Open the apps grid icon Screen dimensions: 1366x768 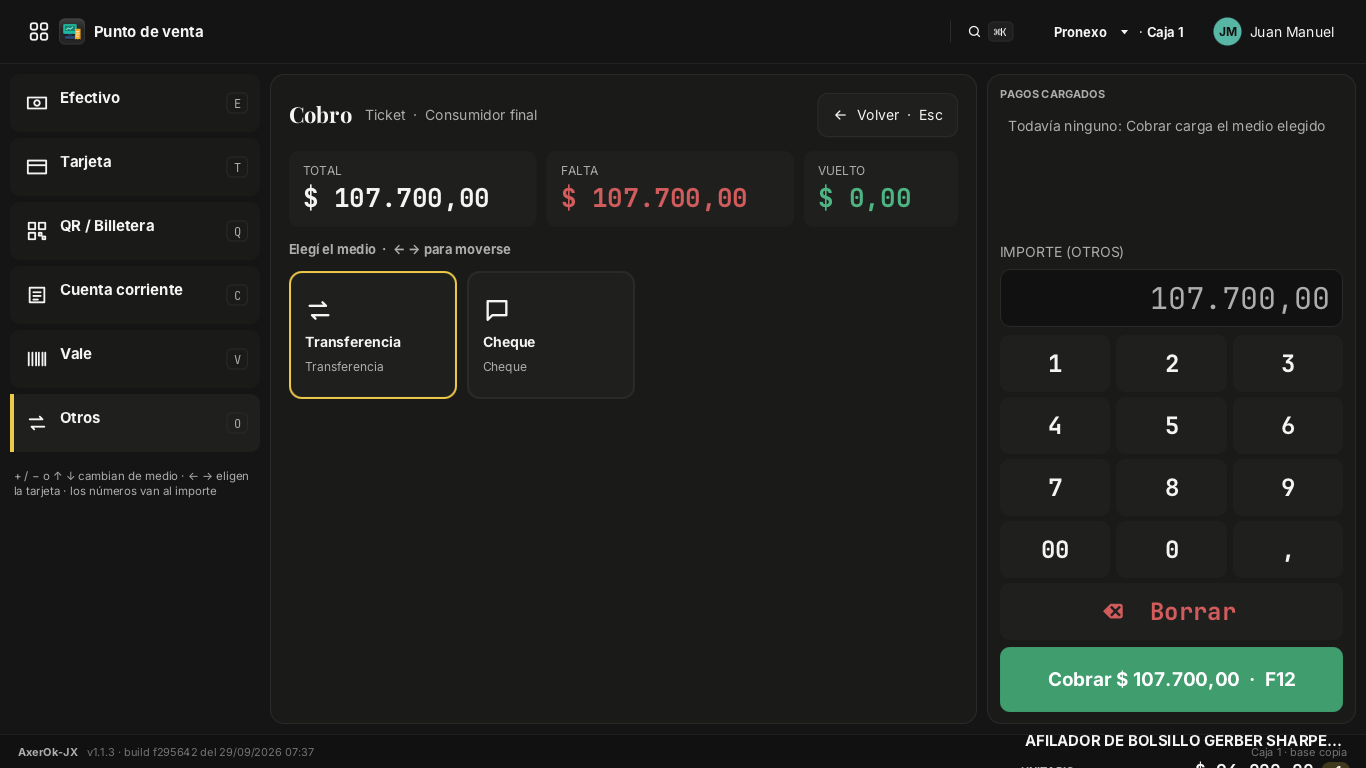pyautogui.click(x=39, y=32)
